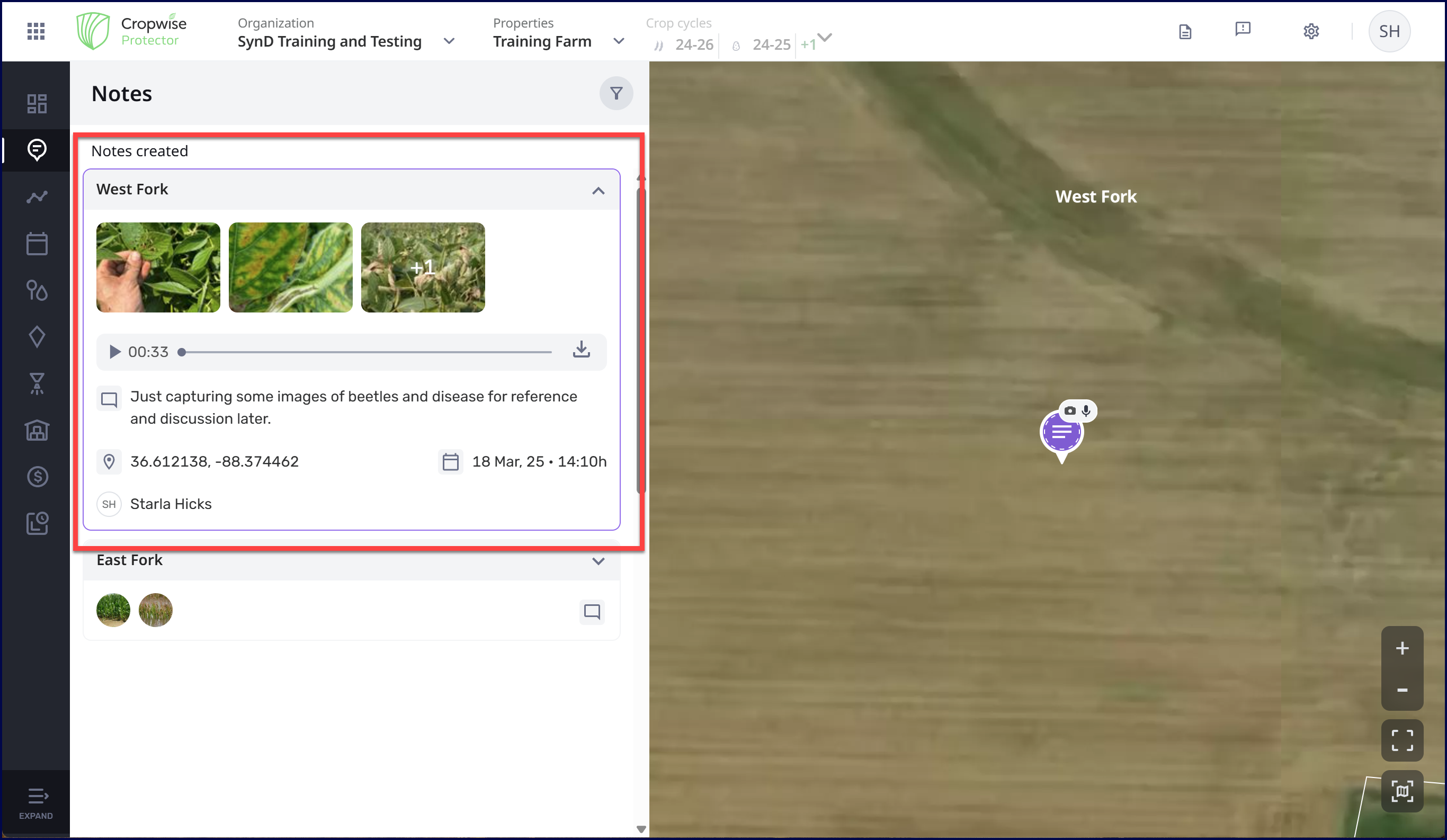Open the Notes filter icon
Viewport: 1447px width, 840px height.
(x=615, y=93)
